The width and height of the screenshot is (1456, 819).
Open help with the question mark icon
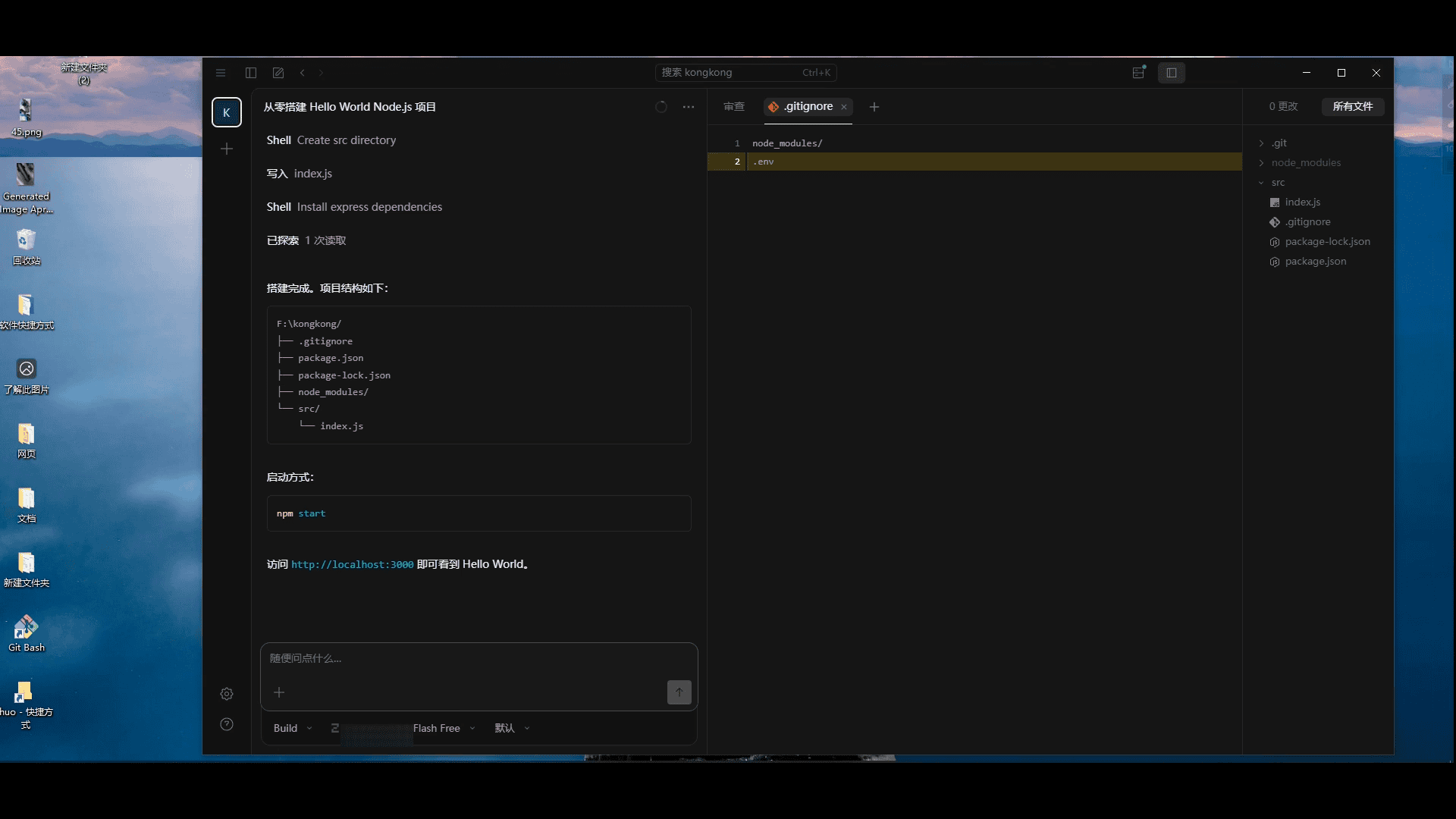(227, 724)
